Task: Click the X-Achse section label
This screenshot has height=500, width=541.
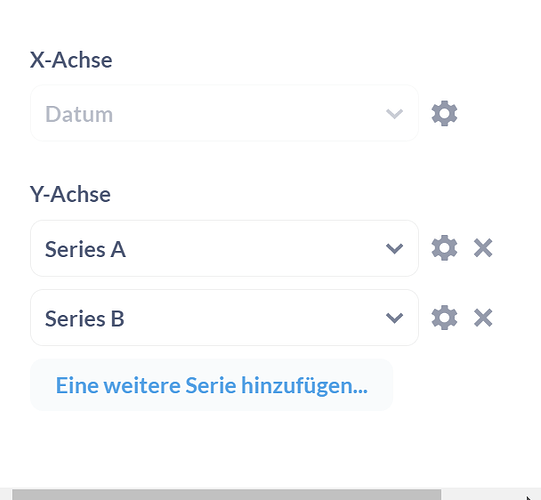Action: tap(71, 60)
